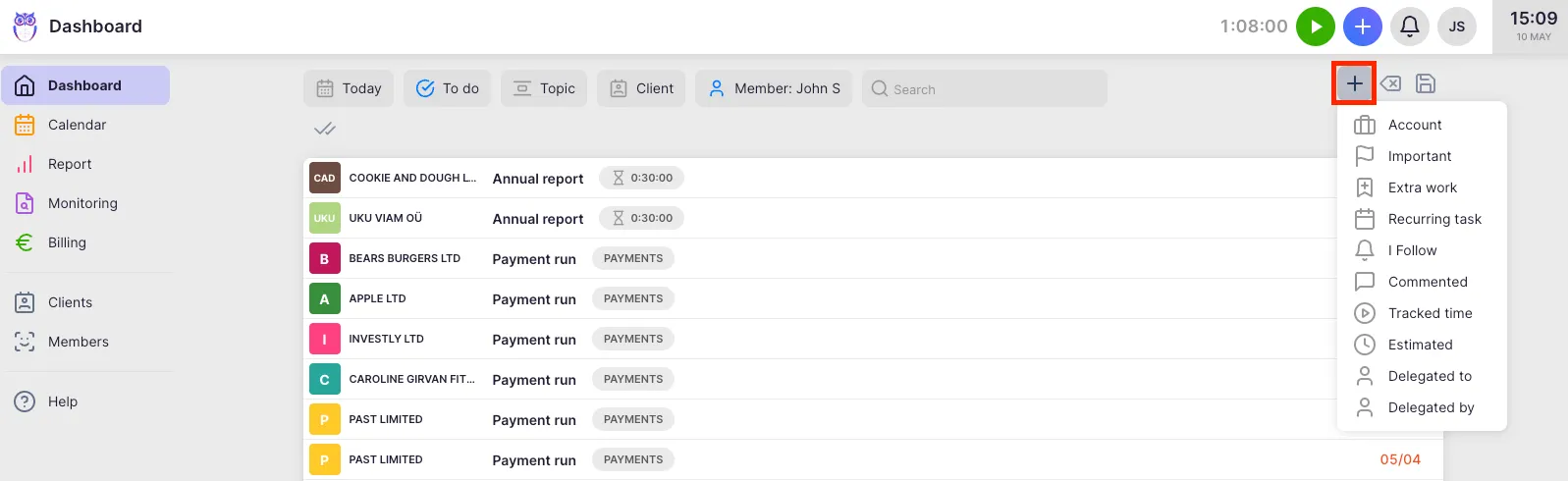1568x481 pixels.
Task: Click the brown CAD client badge
Action: click(x=324, y=178)
